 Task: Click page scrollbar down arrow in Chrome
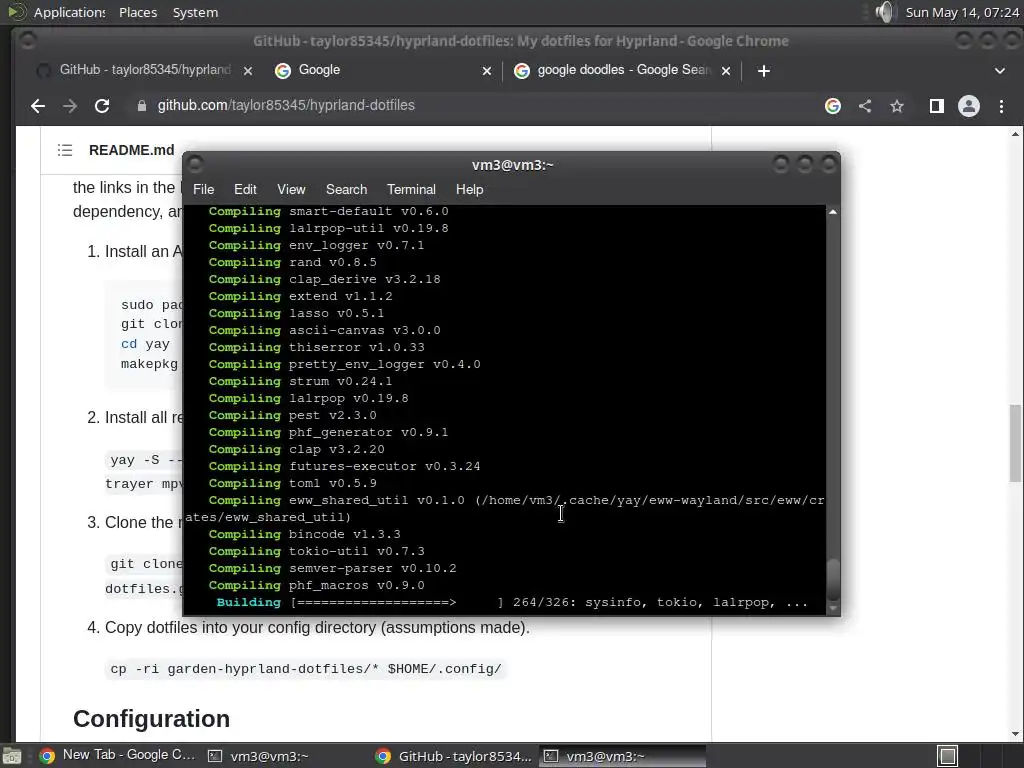click(x=1015, y=735)
